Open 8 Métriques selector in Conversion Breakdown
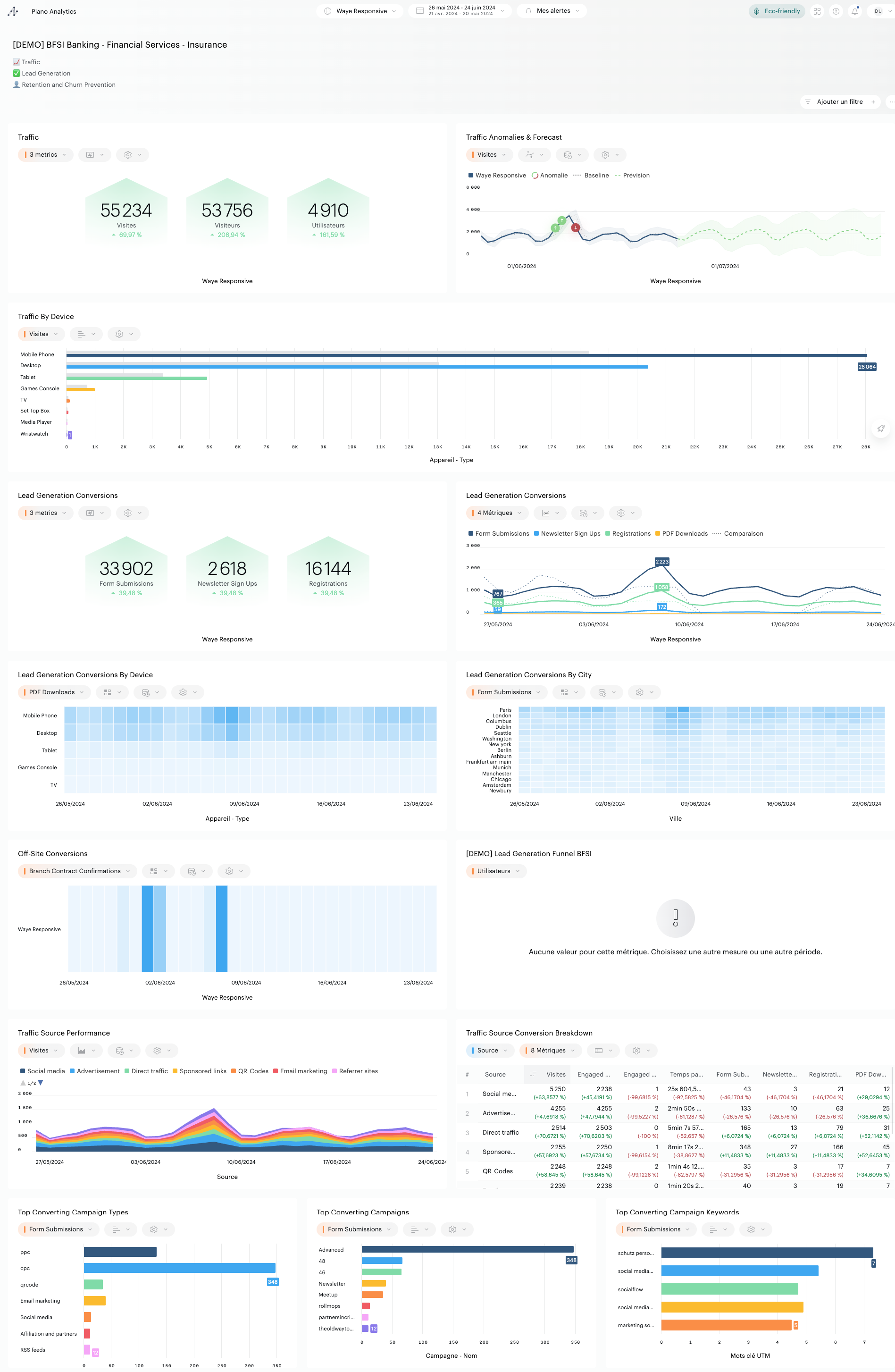 (551, 1050)
